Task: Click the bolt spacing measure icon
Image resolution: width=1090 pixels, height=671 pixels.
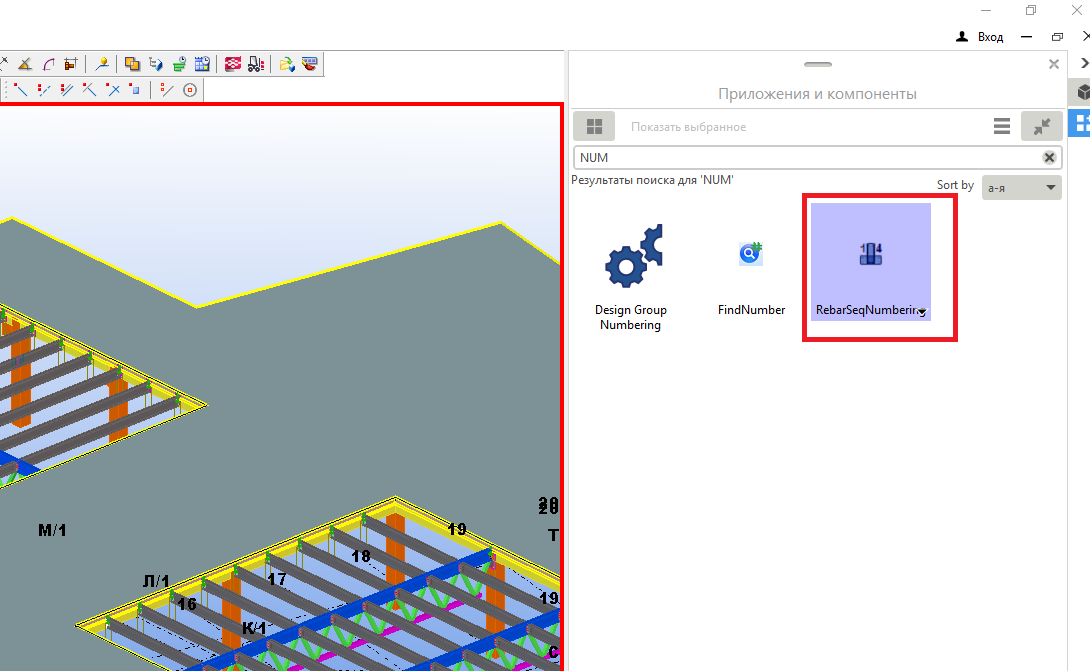Action: coord(70,64)
